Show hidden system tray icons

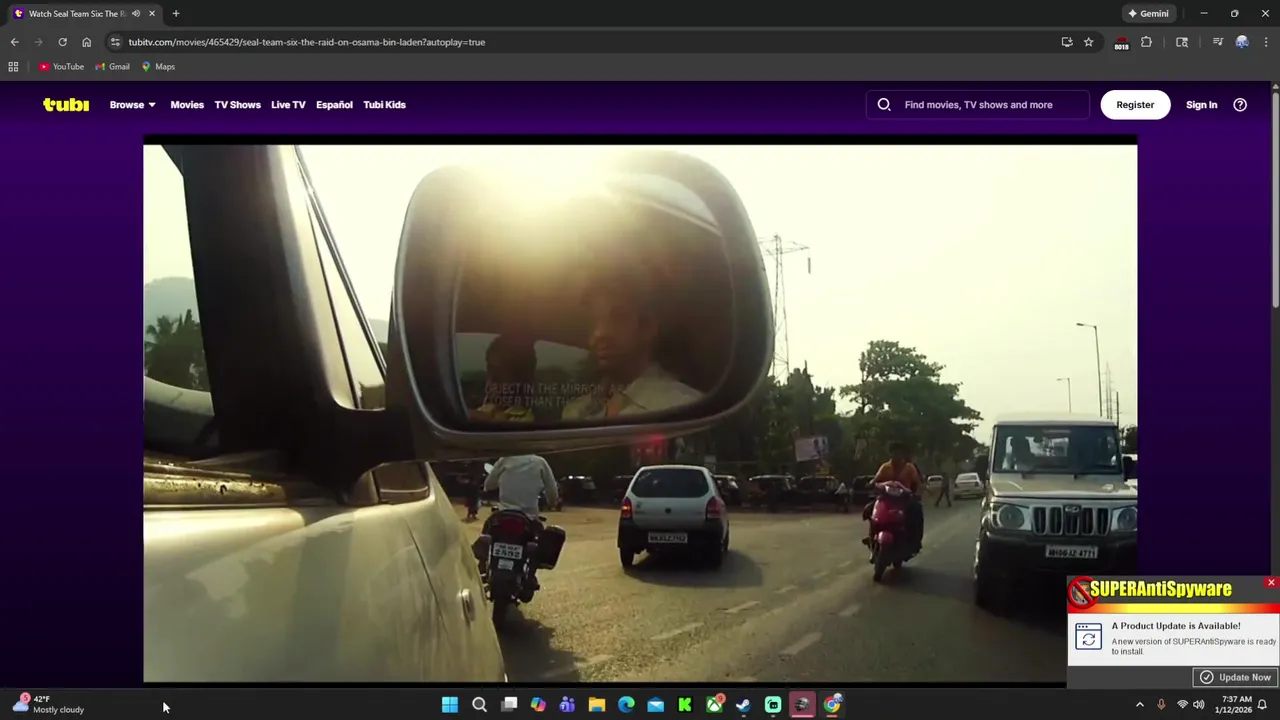[x=1139, y=705]
